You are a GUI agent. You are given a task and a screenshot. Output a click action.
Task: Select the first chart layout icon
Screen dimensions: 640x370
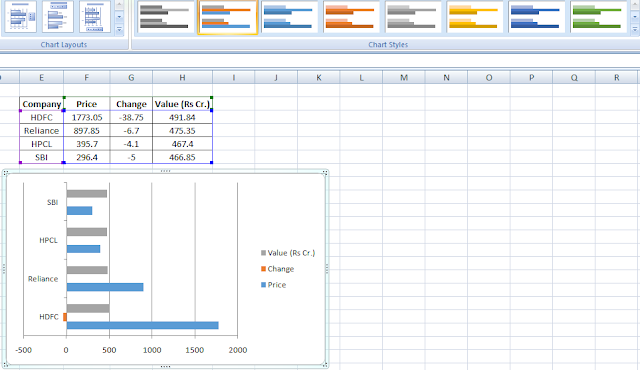20,17
